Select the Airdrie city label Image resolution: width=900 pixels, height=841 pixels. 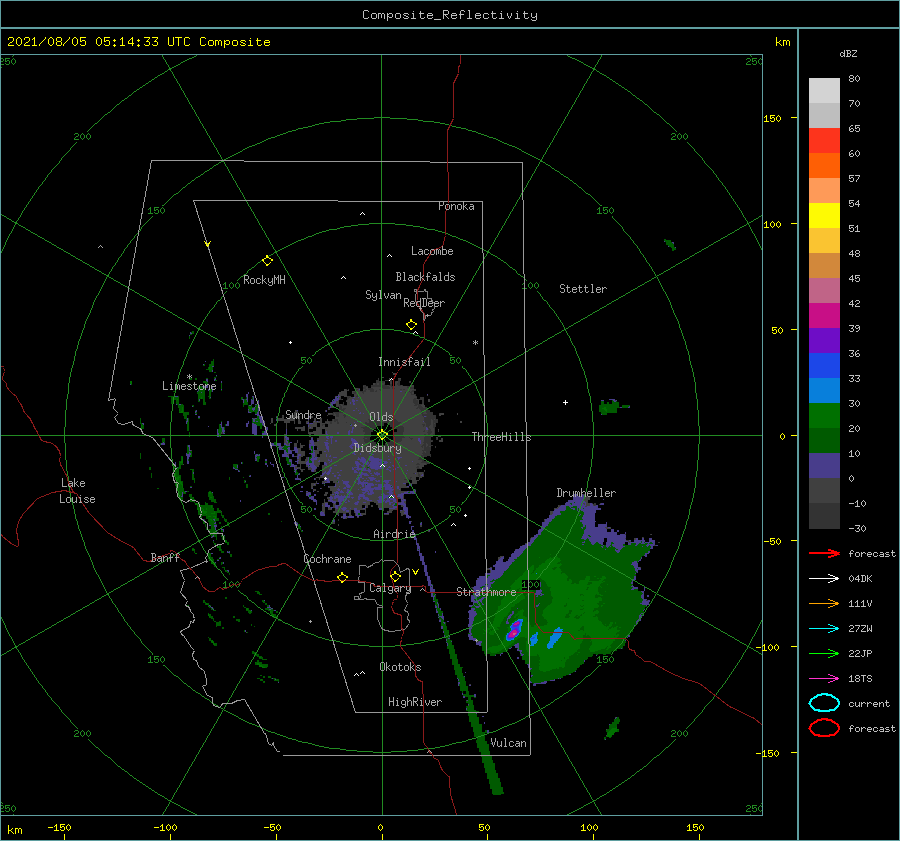click(394, 534)
